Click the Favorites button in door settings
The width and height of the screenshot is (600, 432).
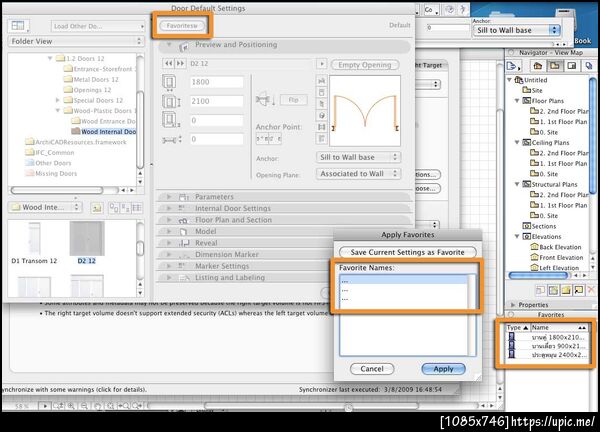[182, 26]
